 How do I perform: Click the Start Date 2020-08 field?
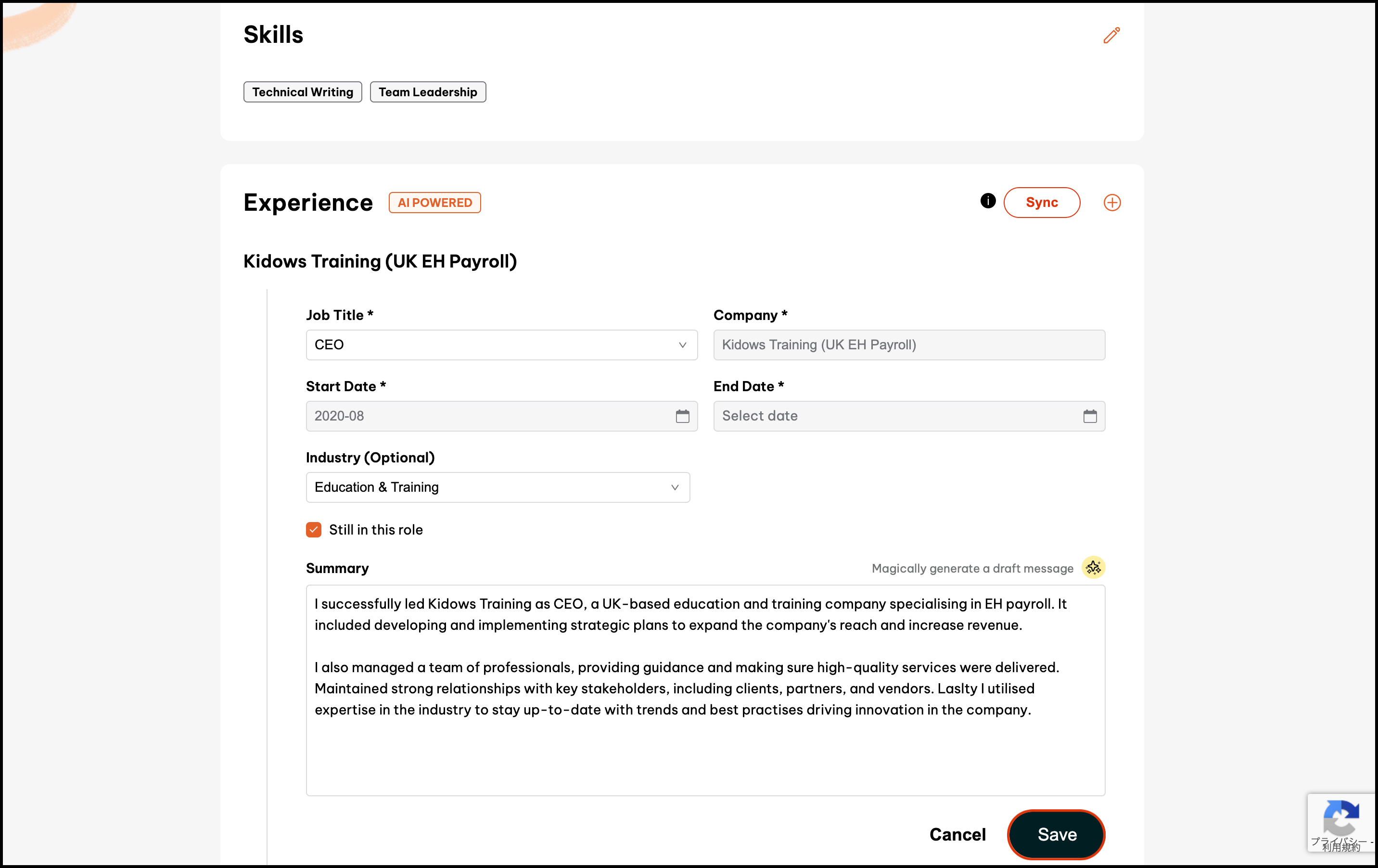click(x=486, y=416)
